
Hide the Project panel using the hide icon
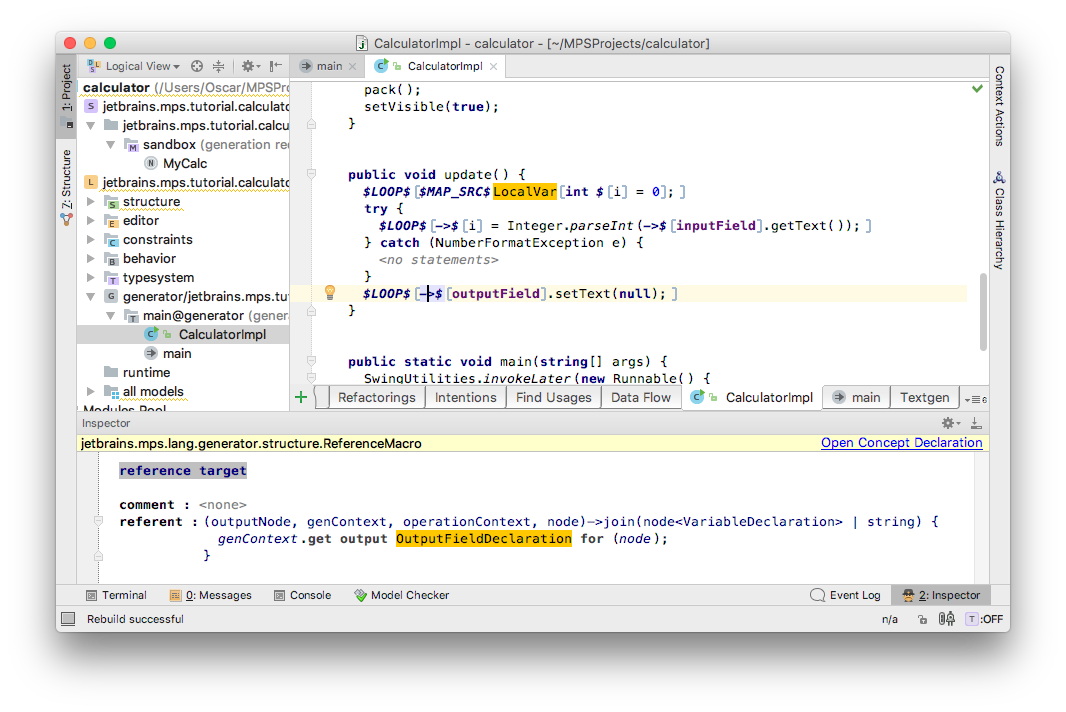[275, 66]
